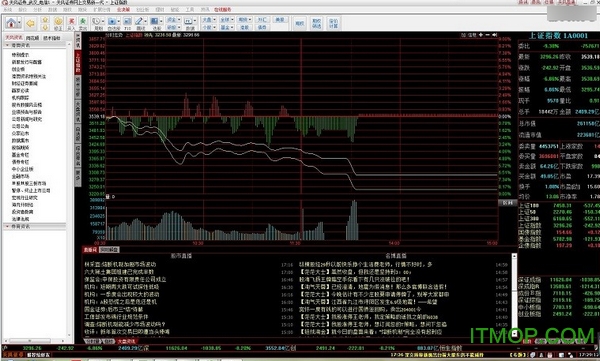Open the red 在线服务 menu
The width and height of the screenshot is (600, 361).
222,9
